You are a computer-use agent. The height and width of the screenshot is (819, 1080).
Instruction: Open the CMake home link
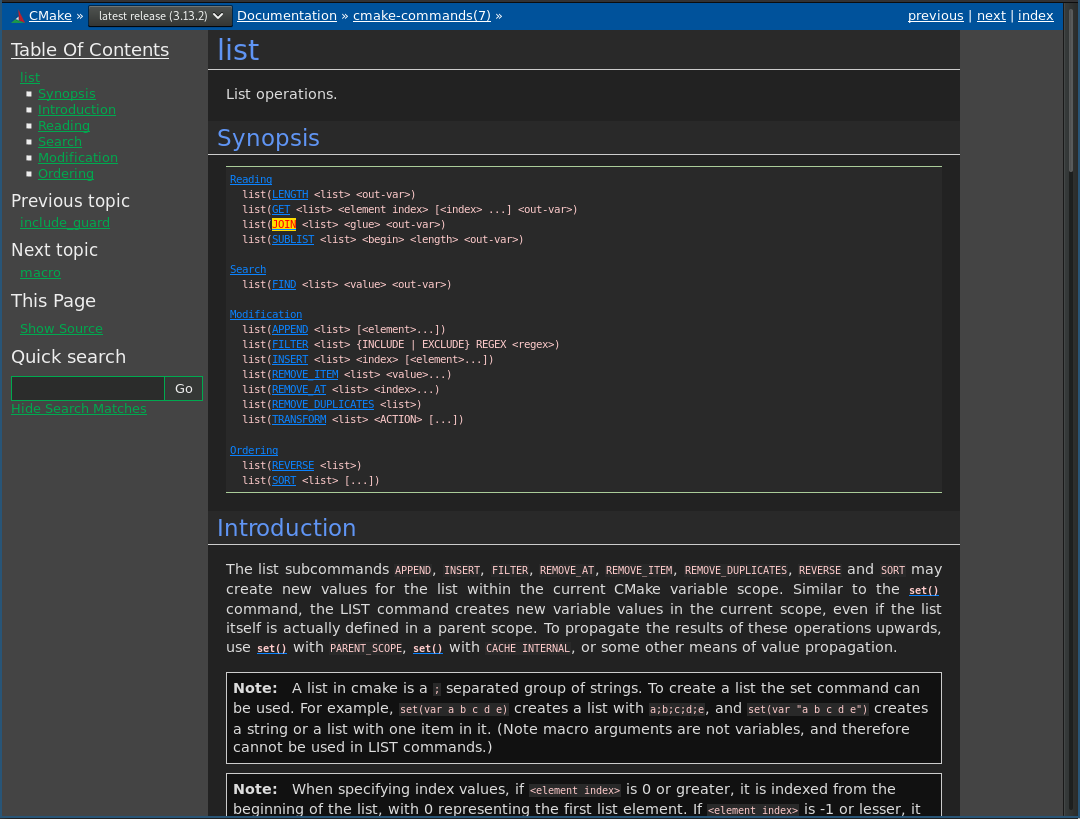pos(50,16)
